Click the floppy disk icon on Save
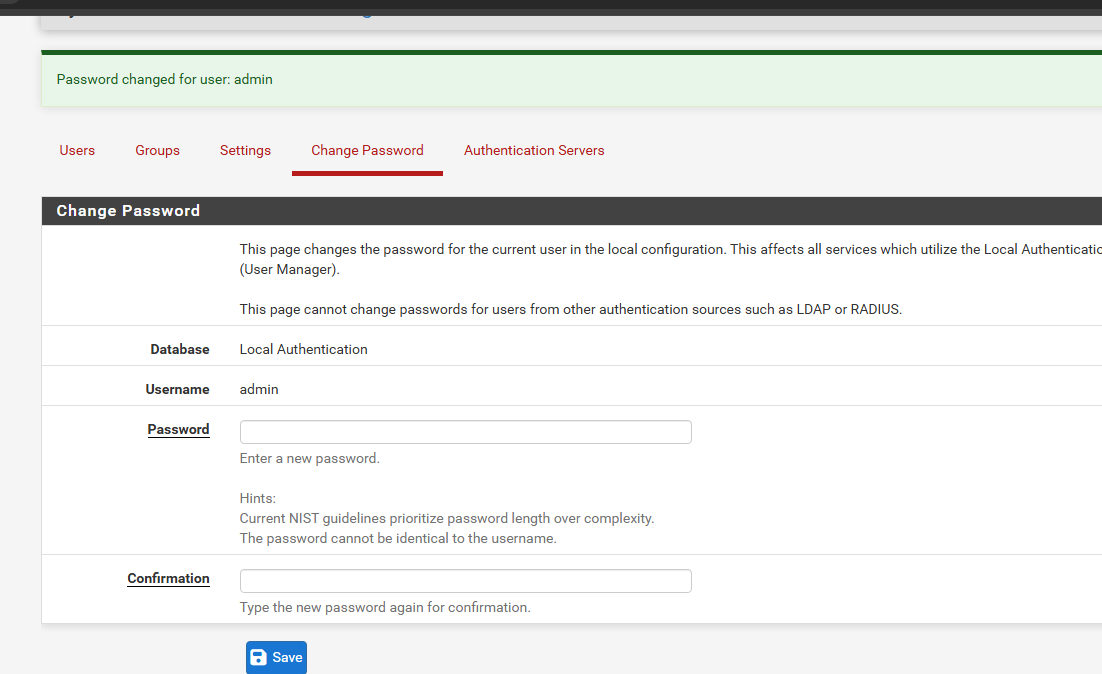1102x674 pixels. point(259,657)
